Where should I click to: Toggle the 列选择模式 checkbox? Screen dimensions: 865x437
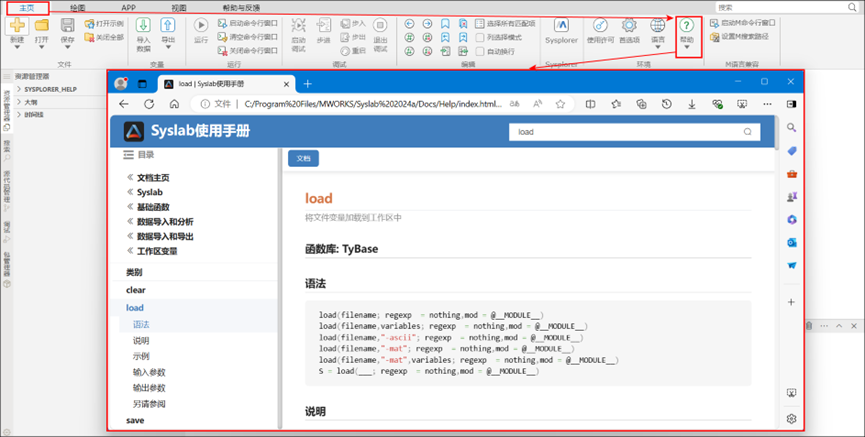(x=480, y=38)
